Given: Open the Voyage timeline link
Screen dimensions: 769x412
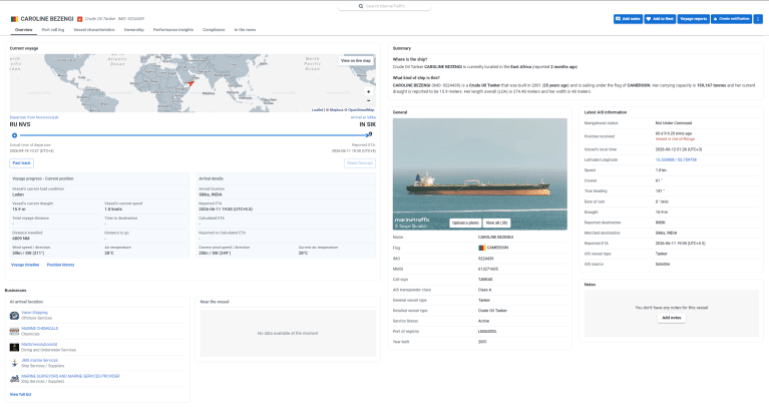Looking at the screenshot, I should tap(25, 265).
